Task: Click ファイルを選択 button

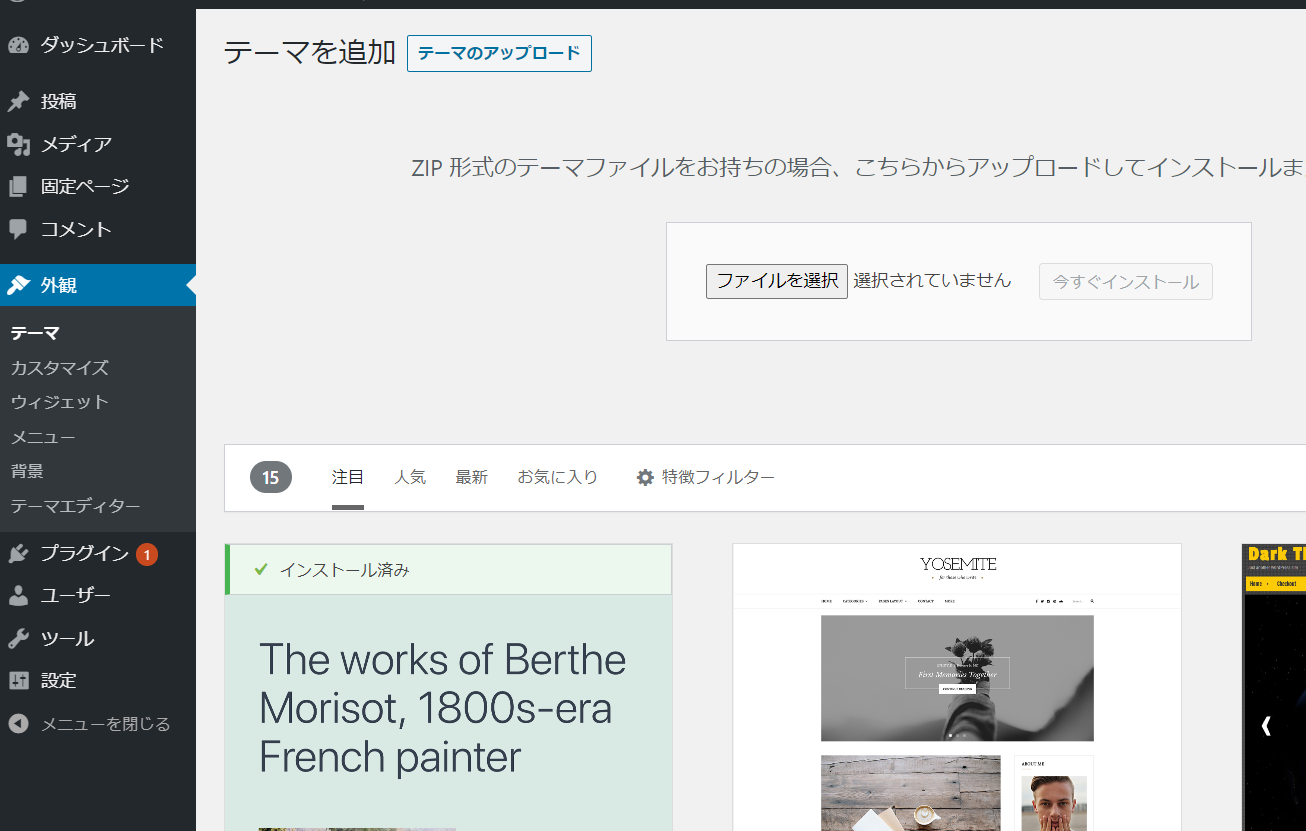Action: [777, 281]
